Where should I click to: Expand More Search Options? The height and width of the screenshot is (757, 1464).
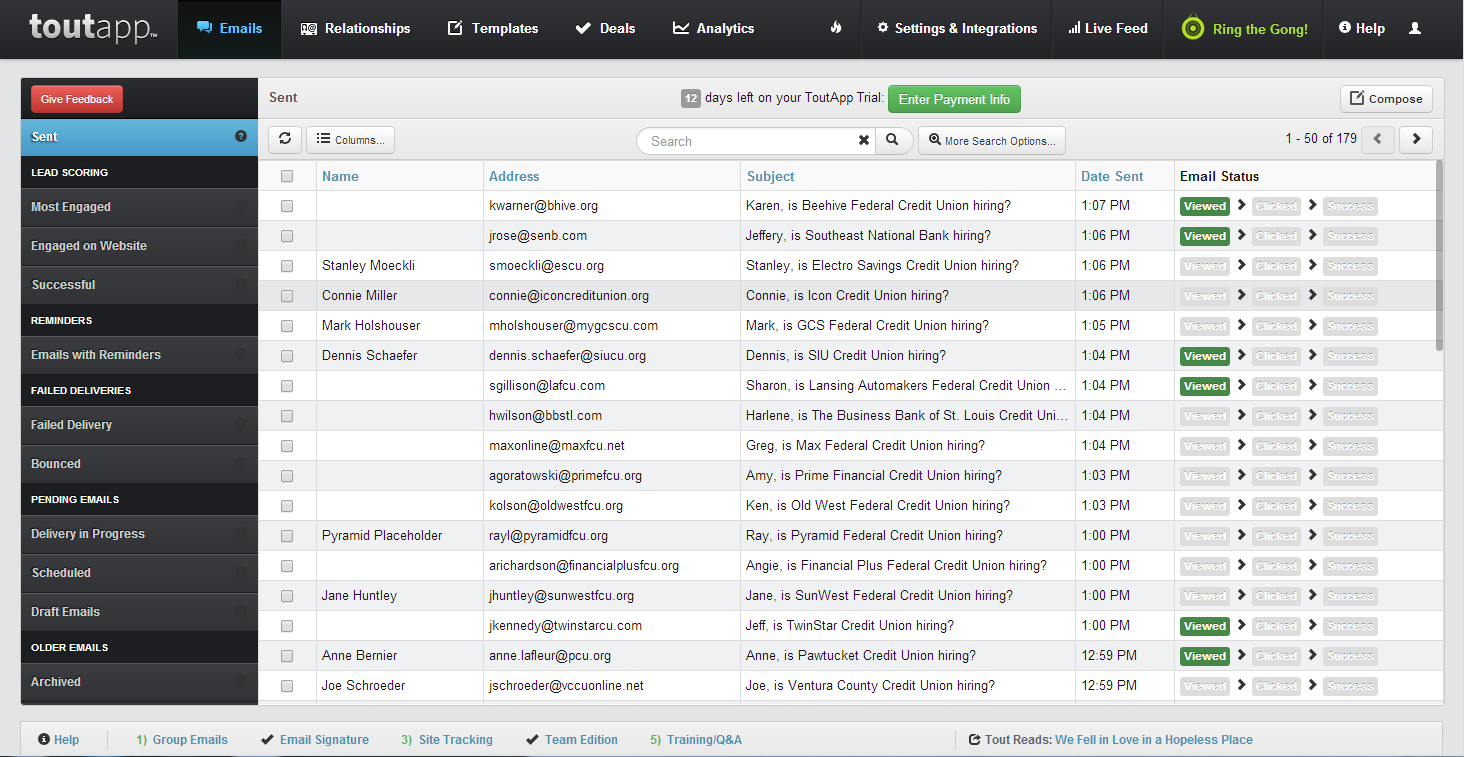pyautogui.click(x=991, y=141)
